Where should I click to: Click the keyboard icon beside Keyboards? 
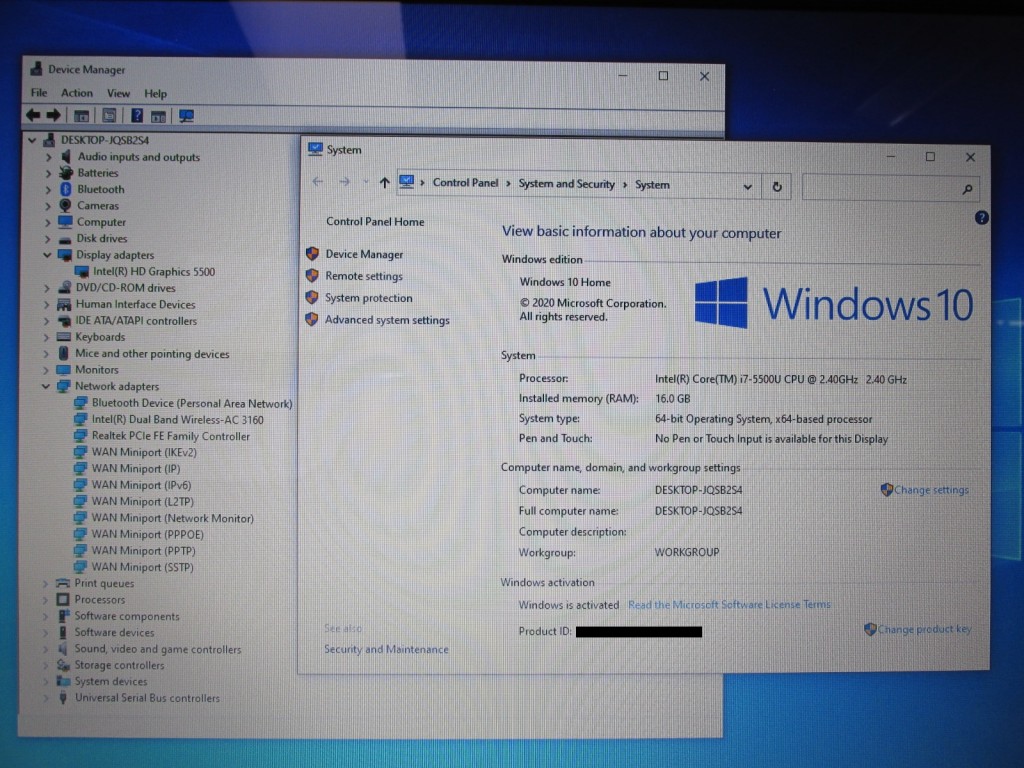63,337
